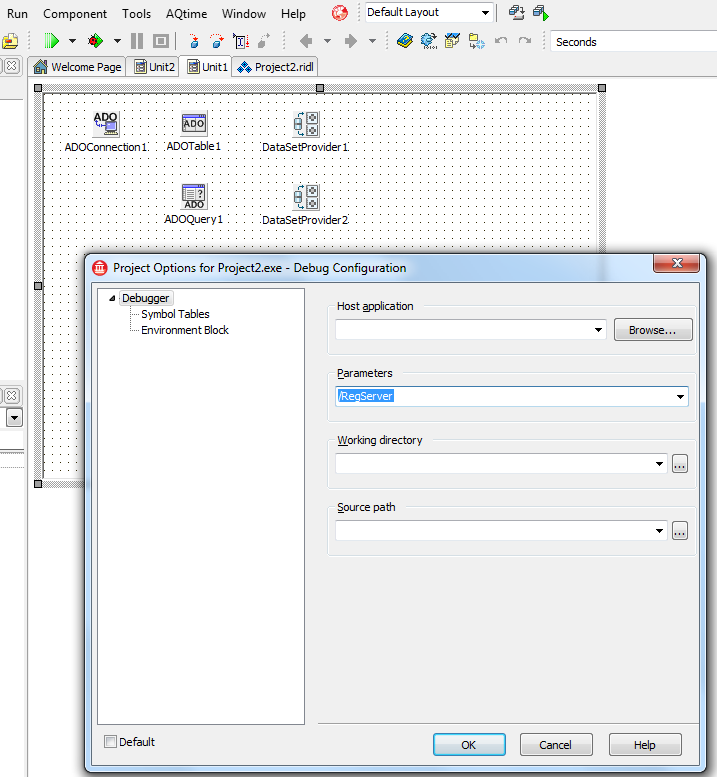Click the set debug desktop icon
The image size is (717, 777).
pos(541,13)
